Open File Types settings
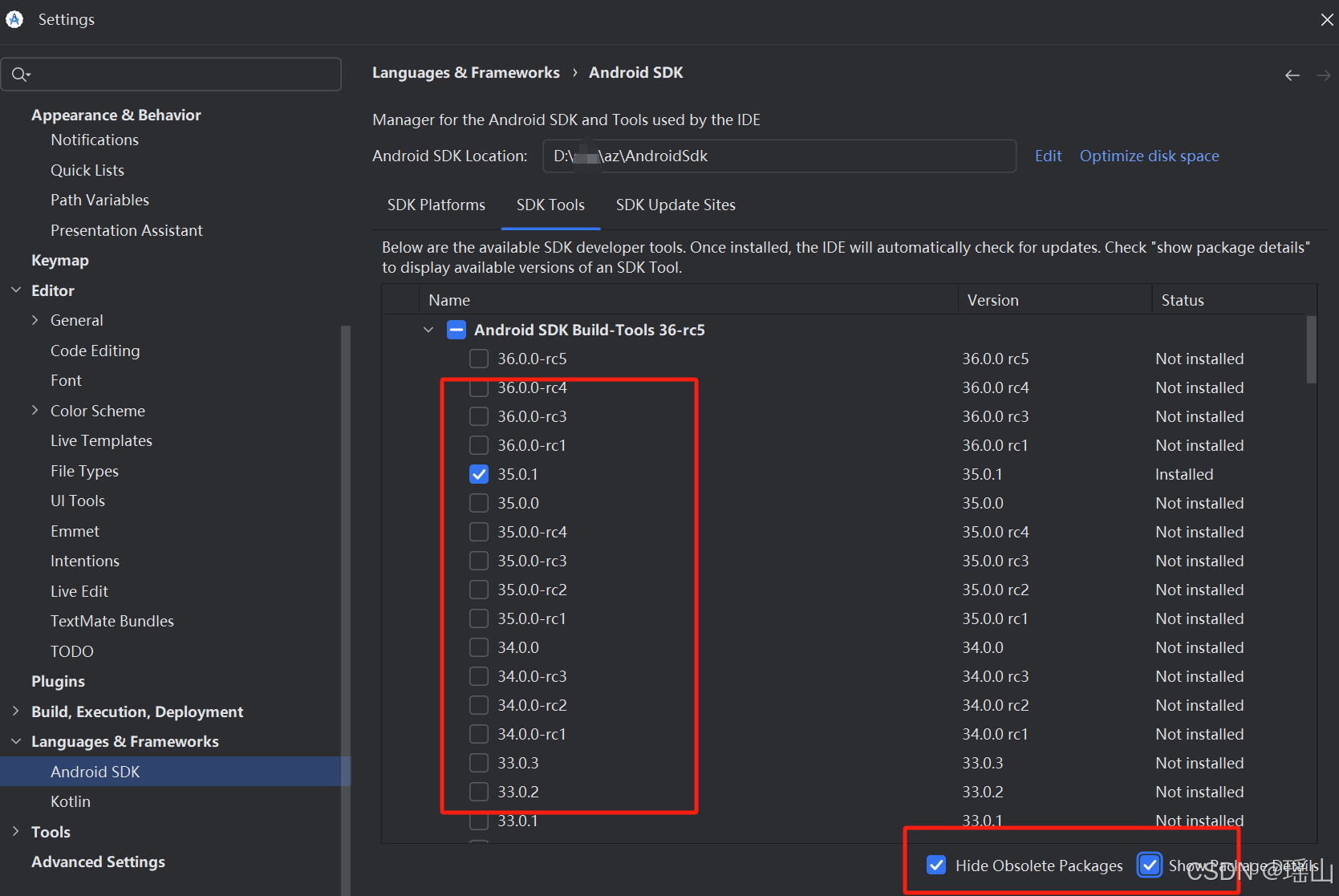The width and height of the screenshot is (1339, 896). coord(84,471)
